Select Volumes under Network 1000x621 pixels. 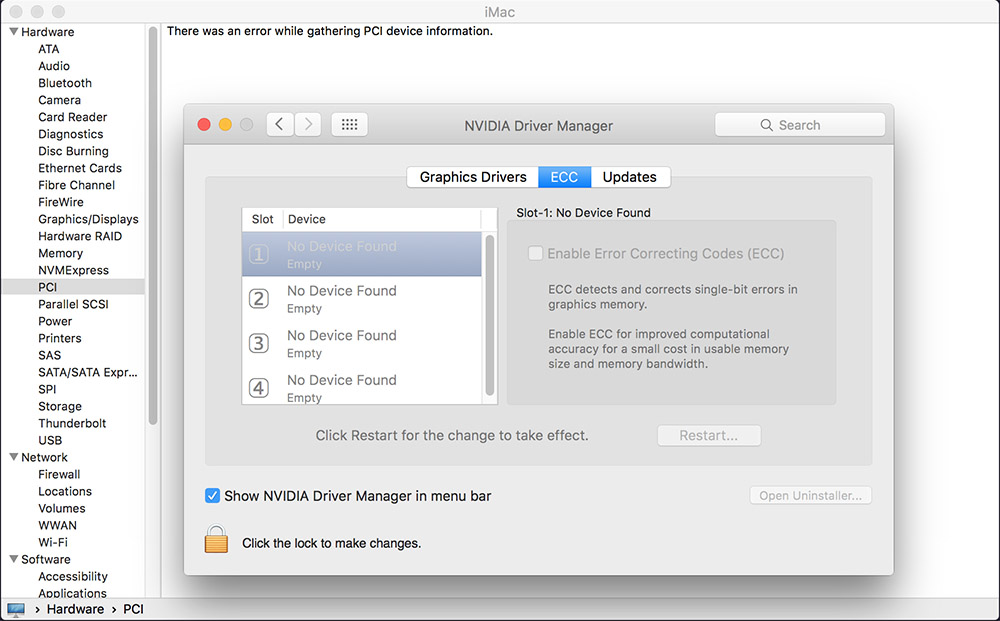pos(62,508)
